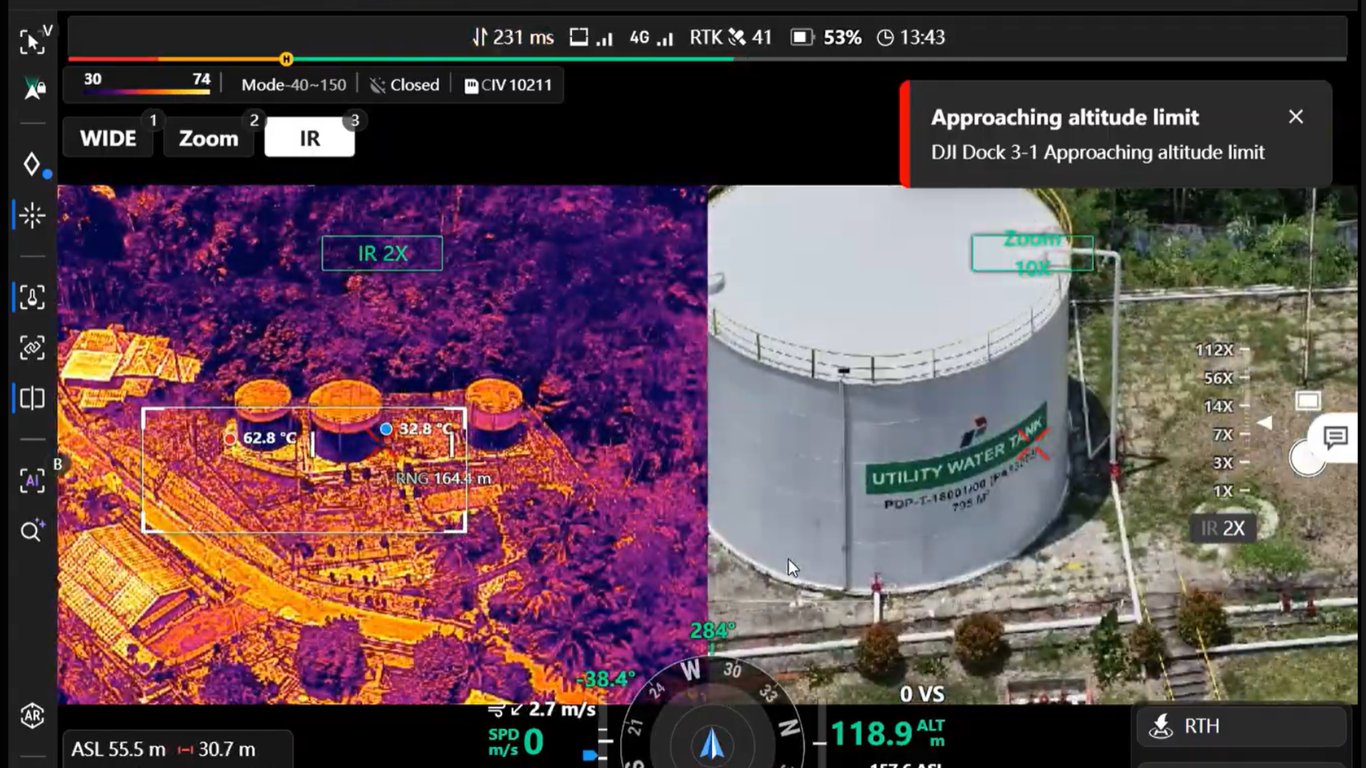Select 1X on the zoom scale
Image resolution: width=1366 pixels, height=768 pixels.
(x=1222, y=490)
